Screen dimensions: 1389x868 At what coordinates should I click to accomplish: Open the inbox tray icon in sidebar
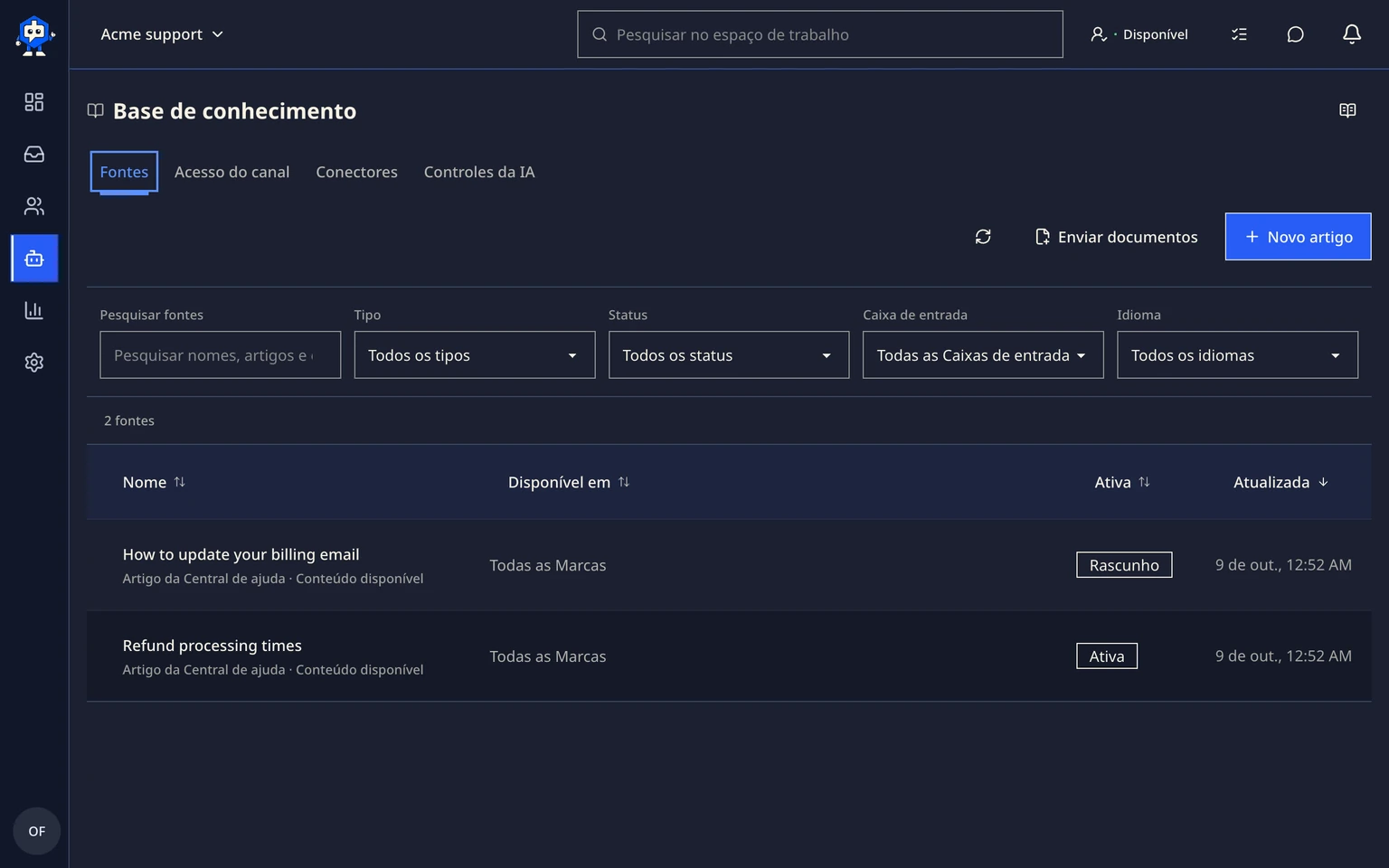[x=34, y=155]
